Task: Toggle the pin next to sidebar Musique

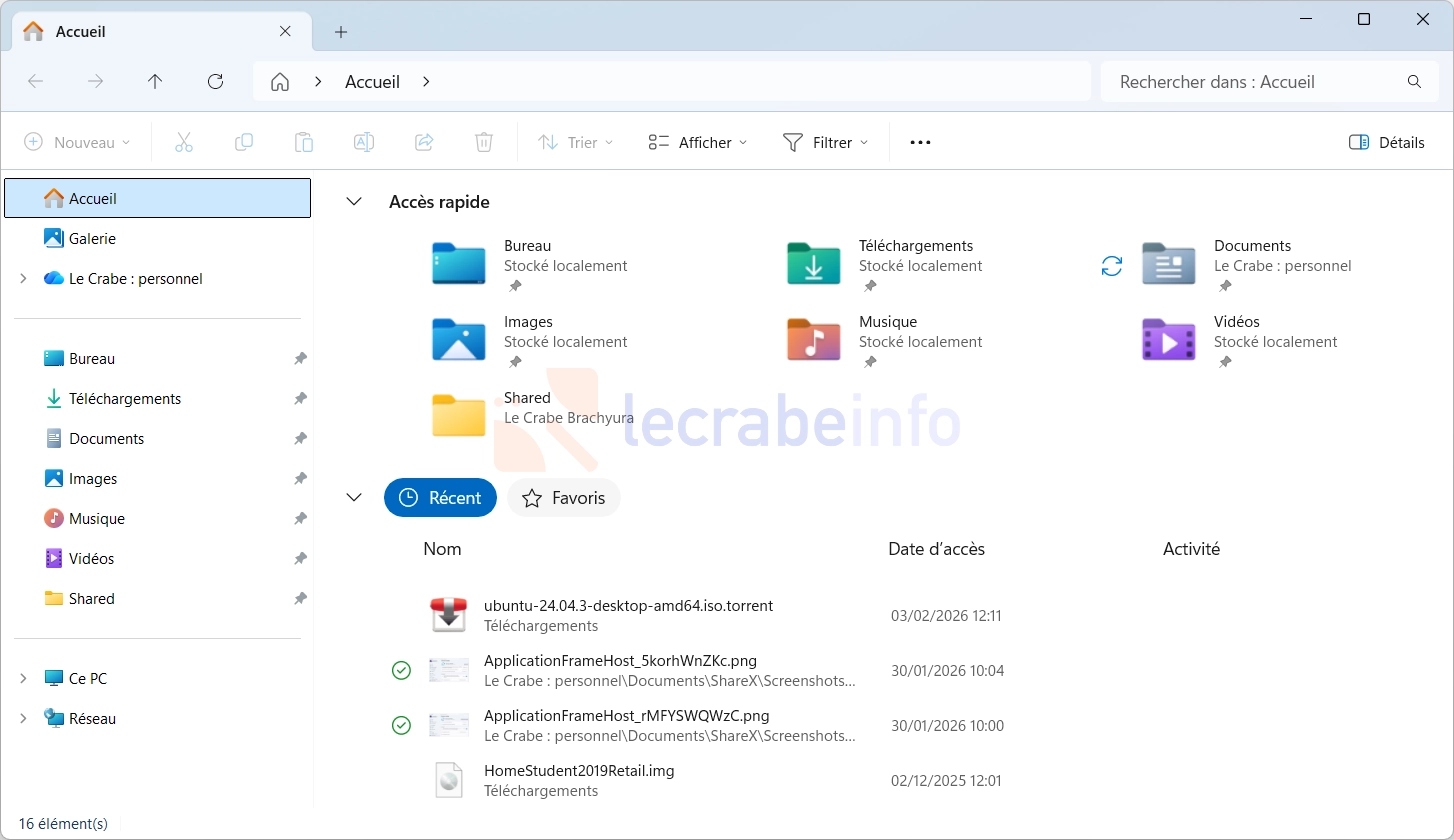Action: pyautogui.click(x=300, y=519)
